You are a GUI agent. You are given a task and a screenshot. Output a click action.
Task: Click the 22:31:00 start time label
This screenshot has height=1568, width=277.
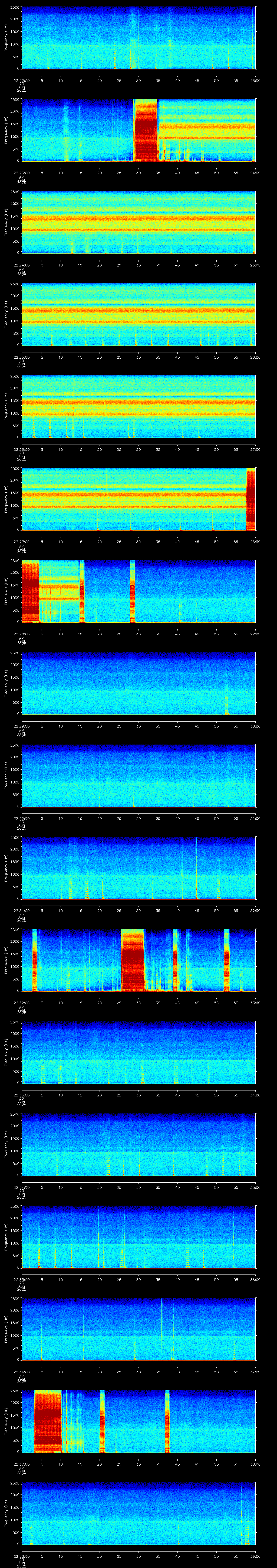click(x=21, y=910)
